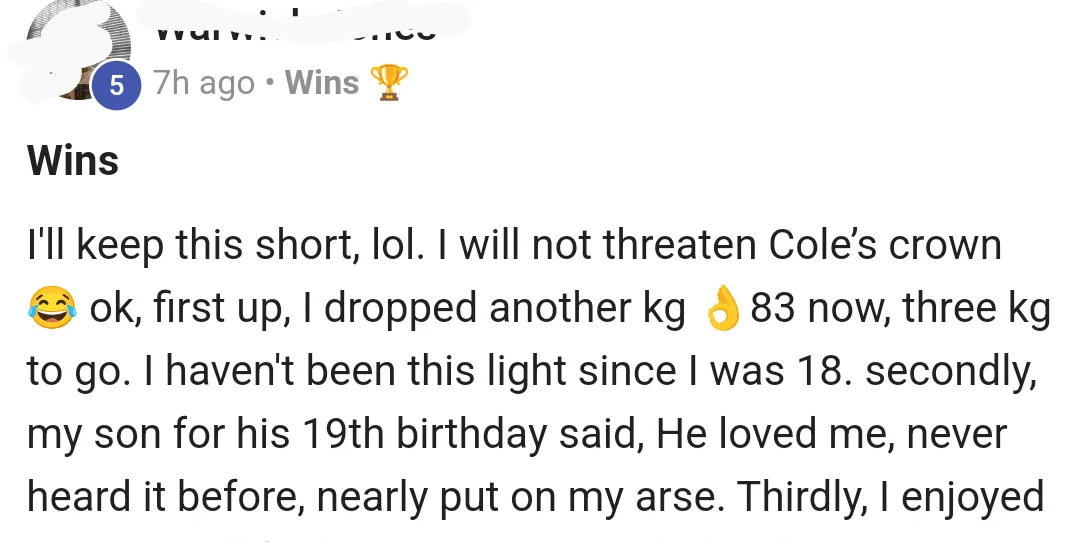
Task: Open the bold Wins post title
Action: [x=73, y=160]
